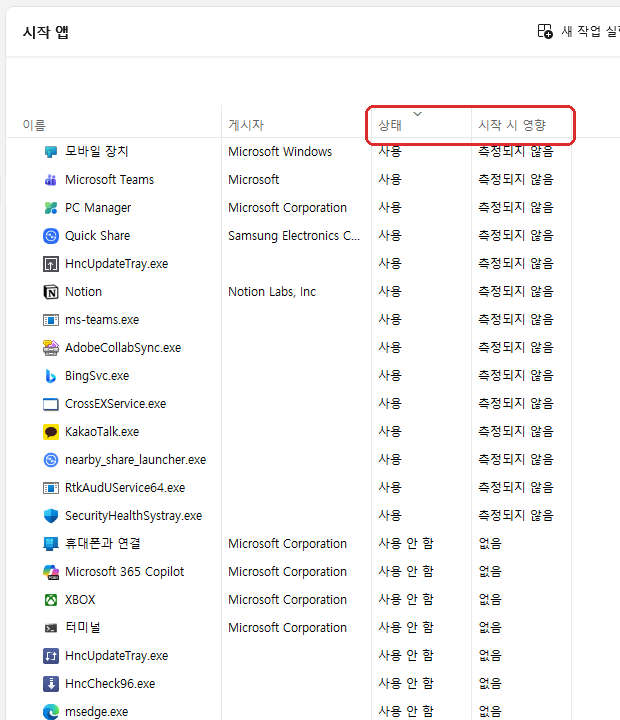
Task: Click the AdobeCollabSync.exe icon
Action: (51, 348)
